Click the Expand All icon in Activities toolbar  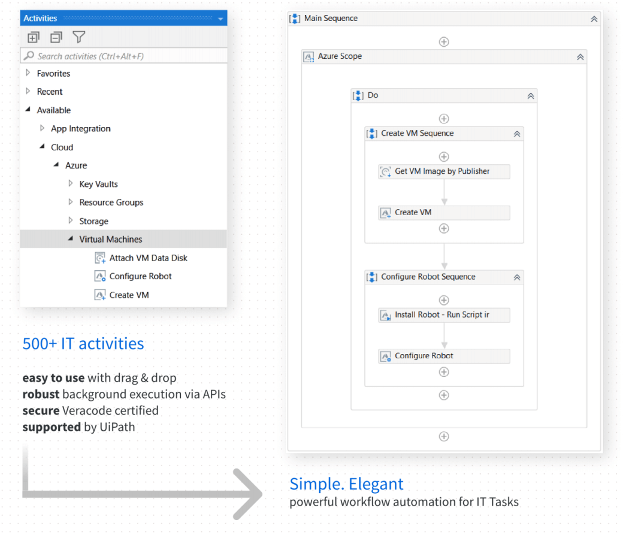(x=33, y=37)
